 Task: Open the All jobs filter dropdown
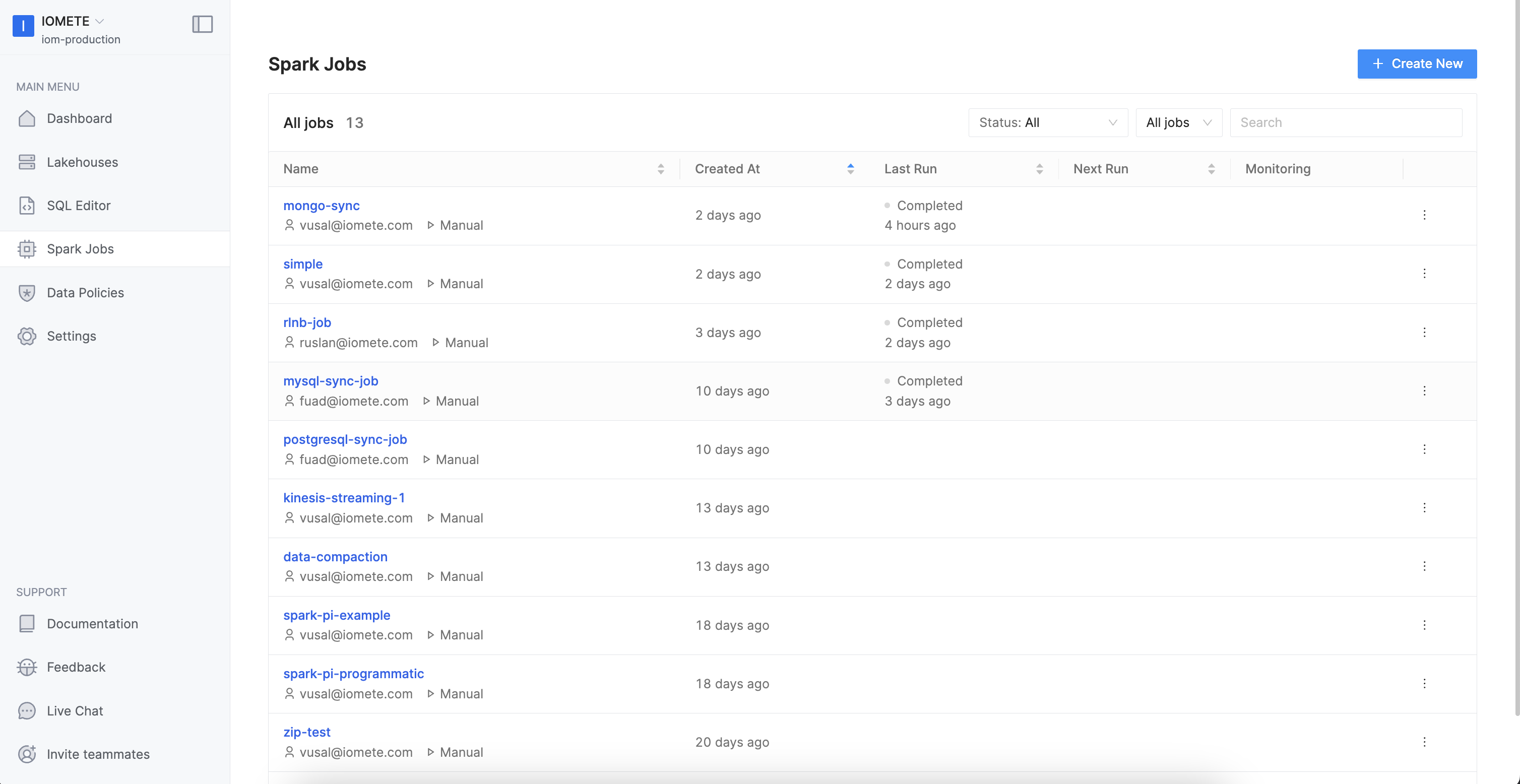pos(1178,123)
